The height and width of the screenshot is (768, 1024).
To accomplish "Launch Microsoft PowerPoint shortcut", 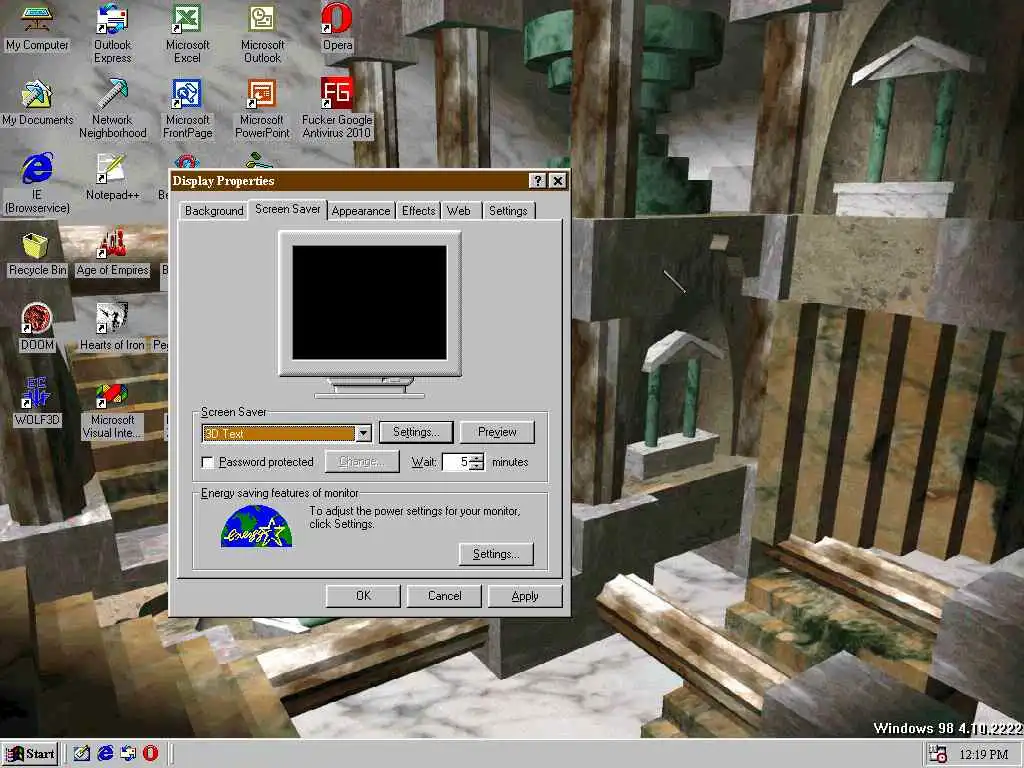I will pyautogui.click(x=262, y=108).
